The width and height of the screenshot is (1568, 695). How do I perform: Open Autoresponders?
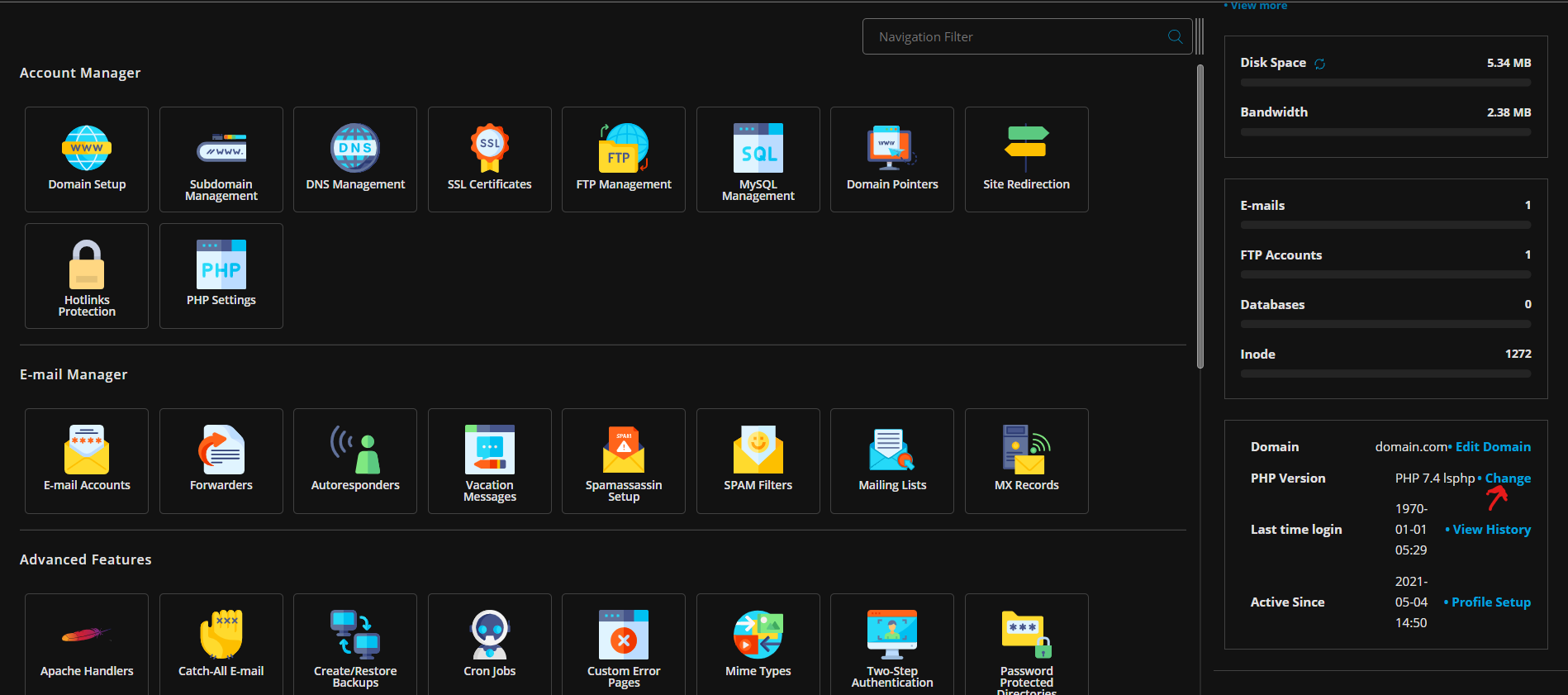355,461
